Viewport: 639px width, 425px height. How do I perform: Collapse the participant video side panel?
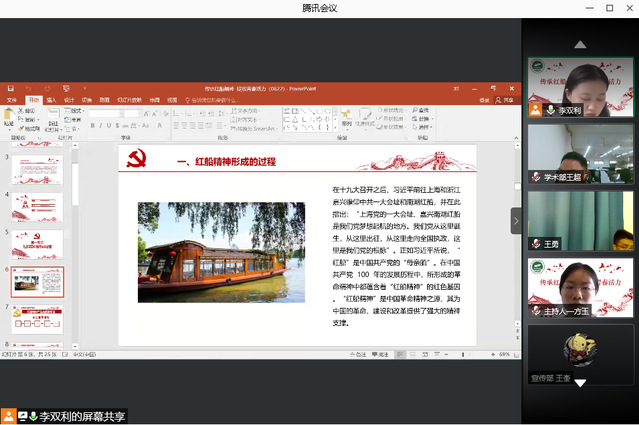pos(516,220)
